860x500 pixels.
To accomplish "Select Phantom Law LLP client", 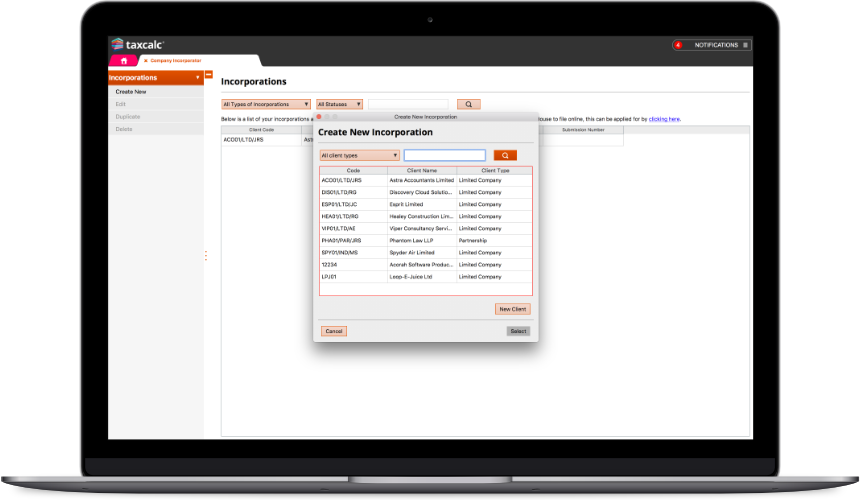I will (x=426, y=241).
